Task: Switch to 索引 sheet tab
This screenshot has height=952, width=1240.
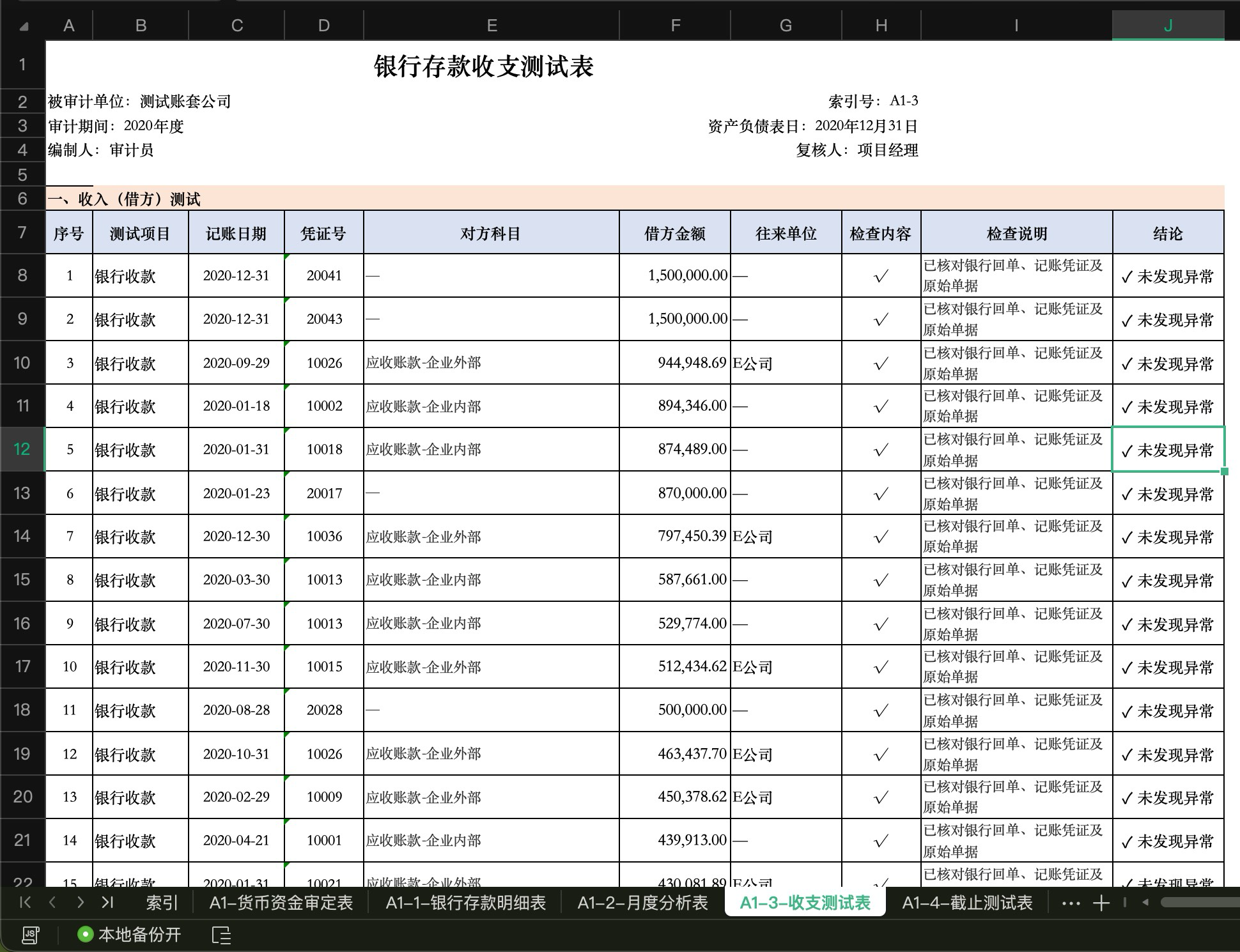Action: tap(162, 903)
